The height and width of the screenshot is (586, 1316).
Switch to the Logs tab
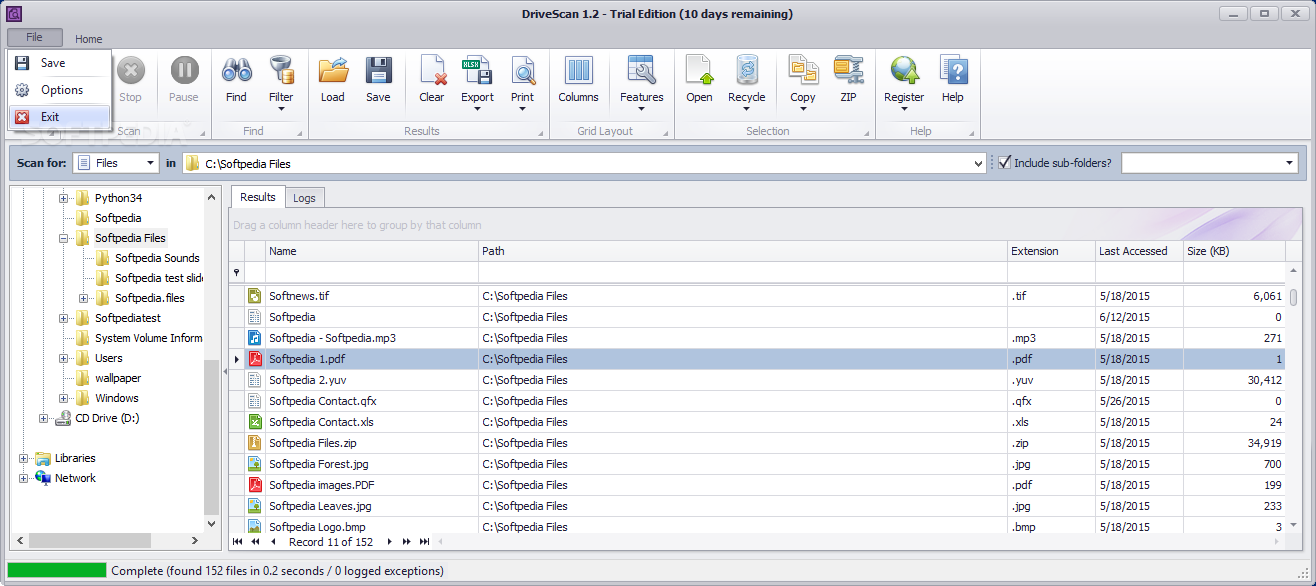[305, 198]
